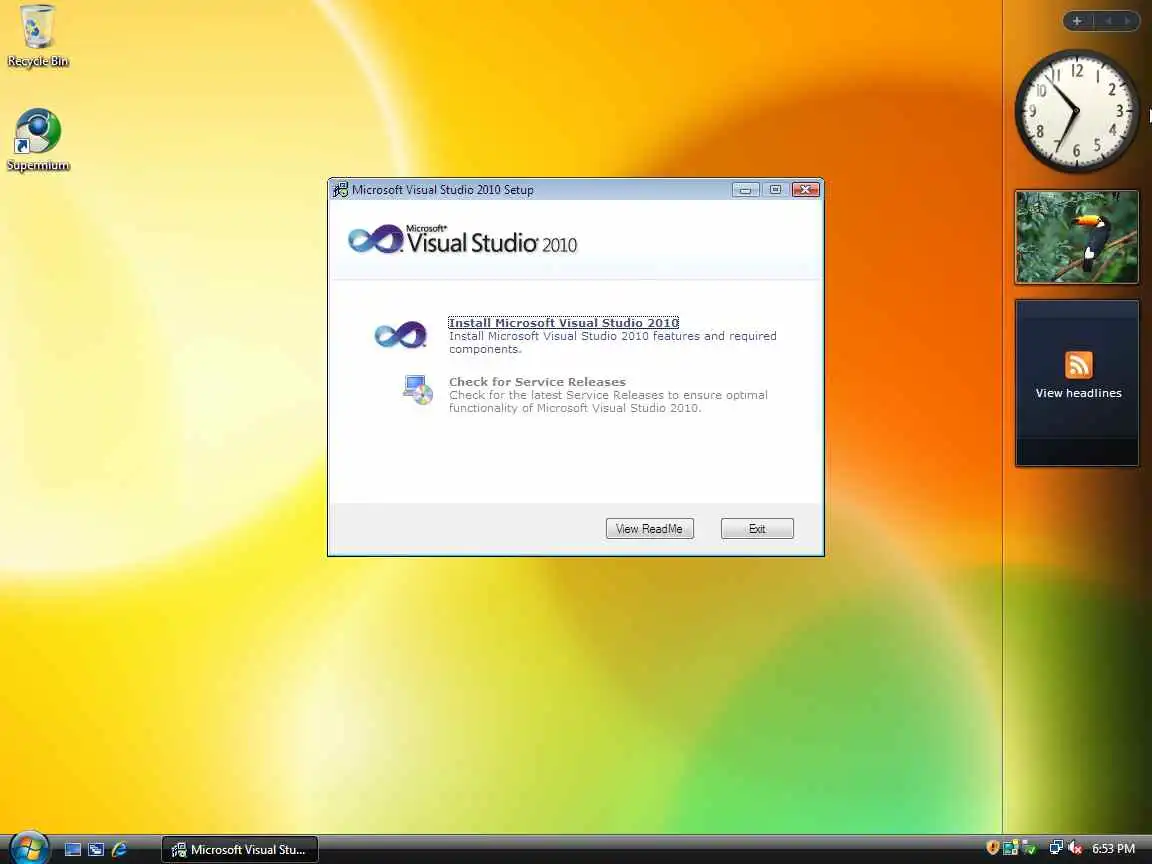Viewport: 1152px width, 864px height.
Task: Select the Visual Studio infinity icon beside Install
Action: pyautogui.click(x=400, y=335)
